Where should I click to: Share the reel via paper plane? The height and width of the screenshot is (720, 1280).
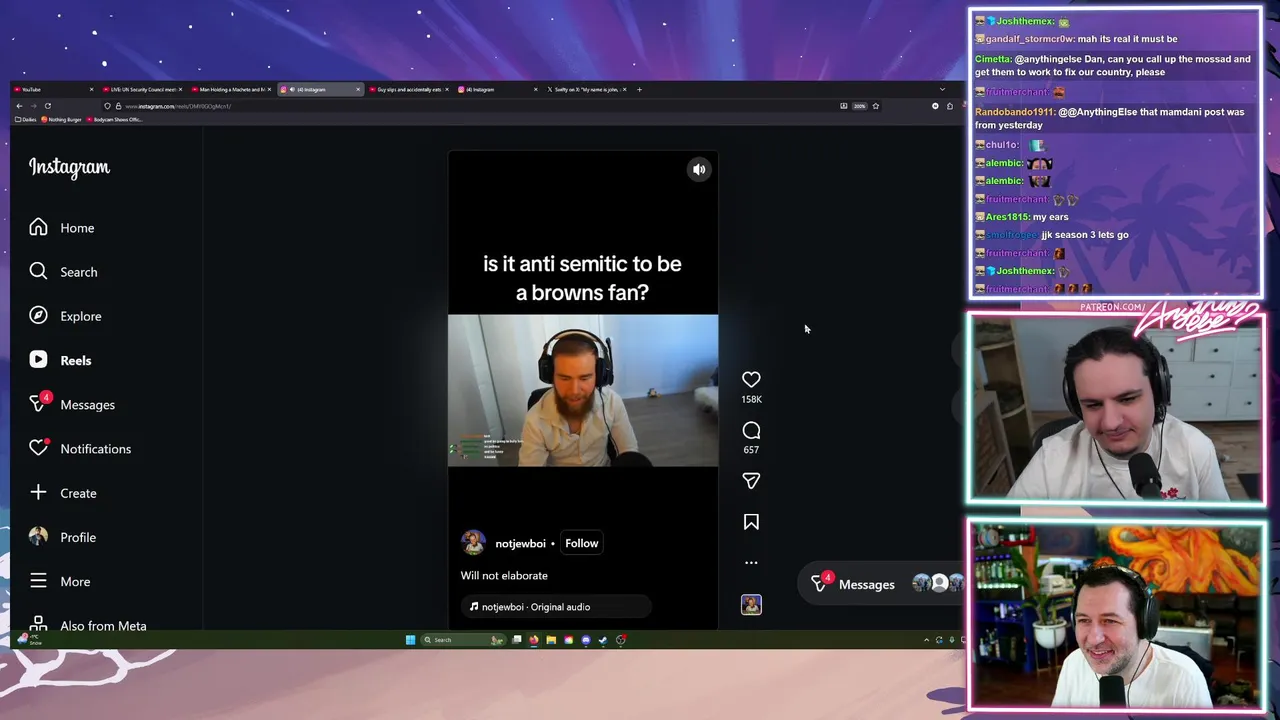(751, 481)
